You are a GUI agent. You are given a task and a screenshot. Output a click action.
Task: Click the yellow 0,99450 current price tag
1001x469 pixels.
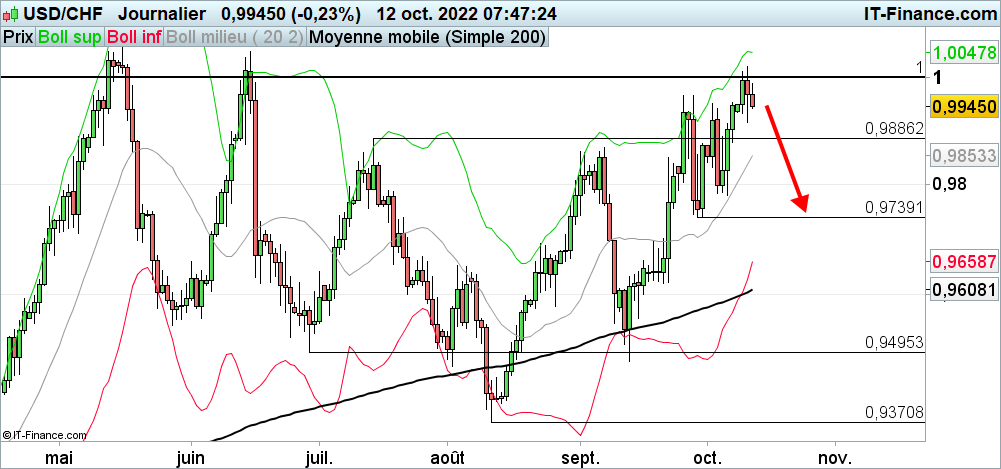click(x=964, y=106)
